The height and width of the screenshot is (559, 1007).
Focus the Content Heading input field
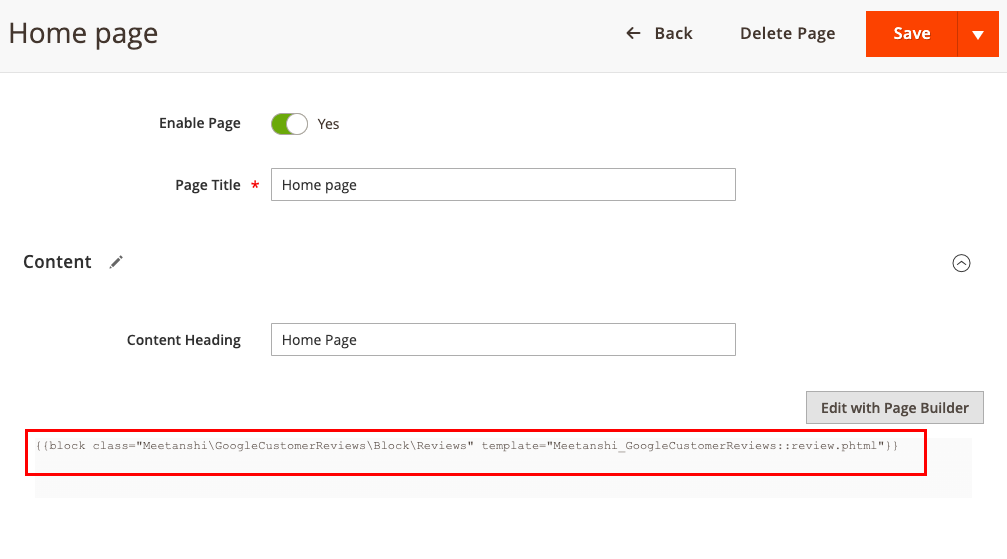(x=503, y=339)
